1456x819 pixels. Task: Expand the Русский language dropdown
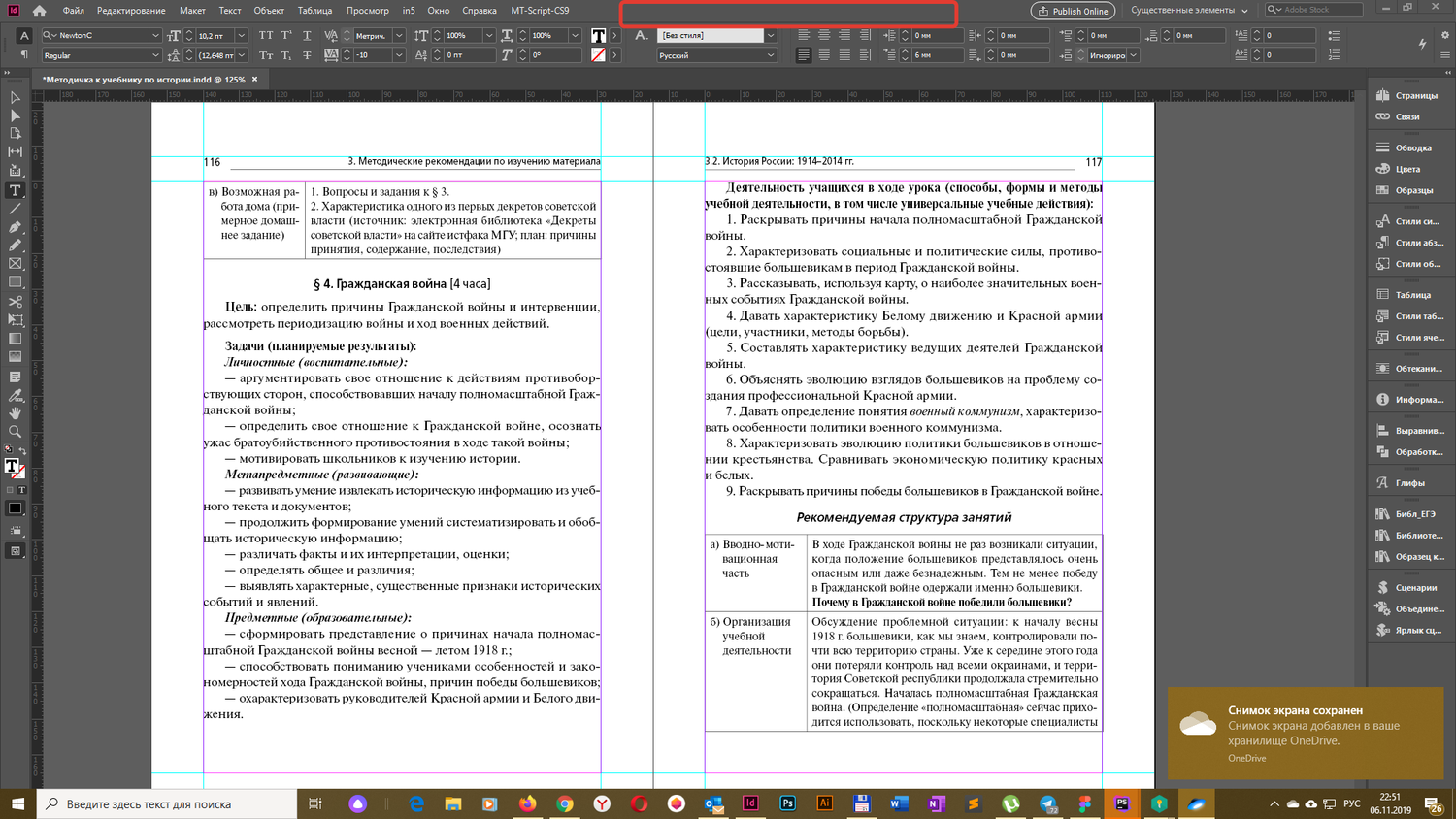tap(771, 56)
